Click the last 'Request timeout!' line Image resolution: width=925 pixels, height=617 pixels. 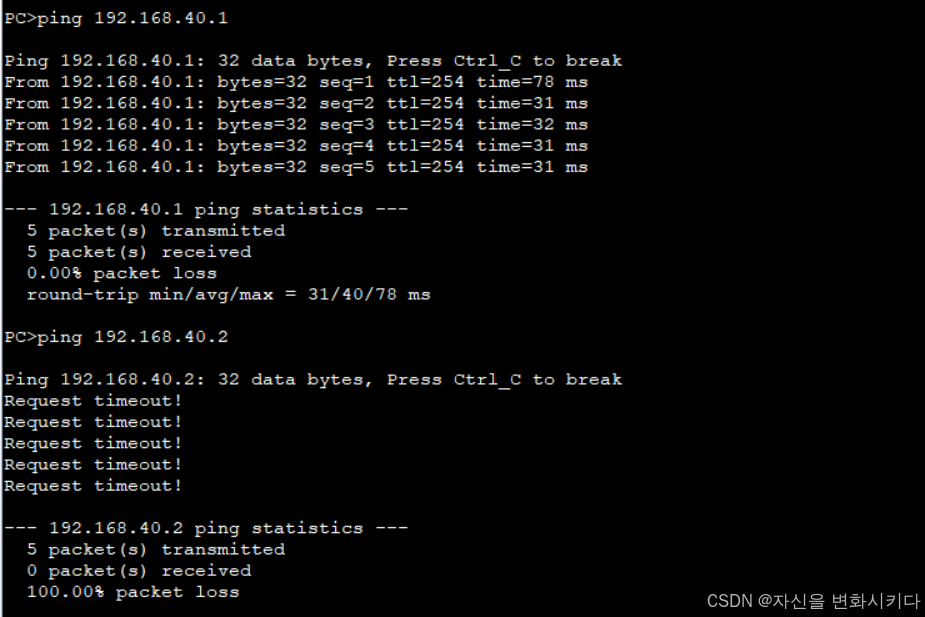93,485
